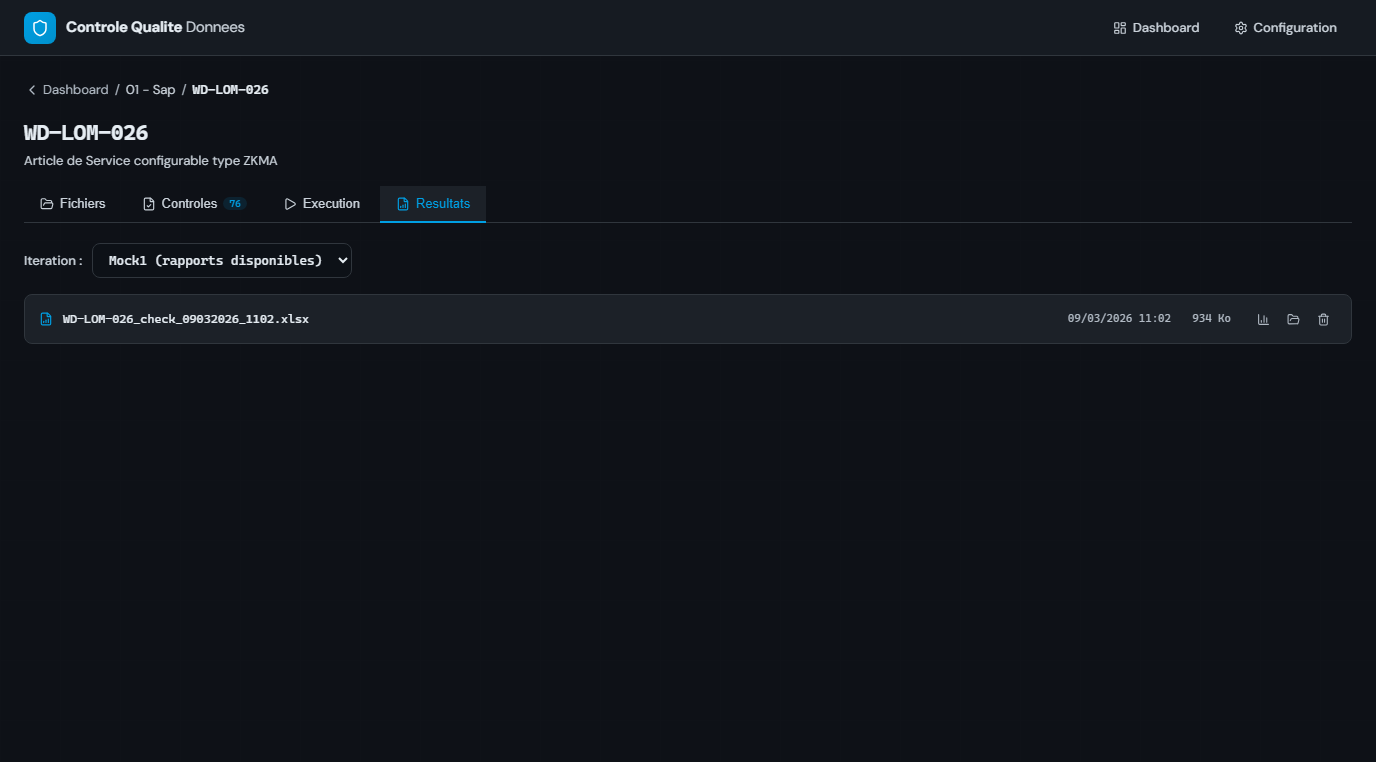
Task: Click the blue shield app logo
Action: pos(40,28)
